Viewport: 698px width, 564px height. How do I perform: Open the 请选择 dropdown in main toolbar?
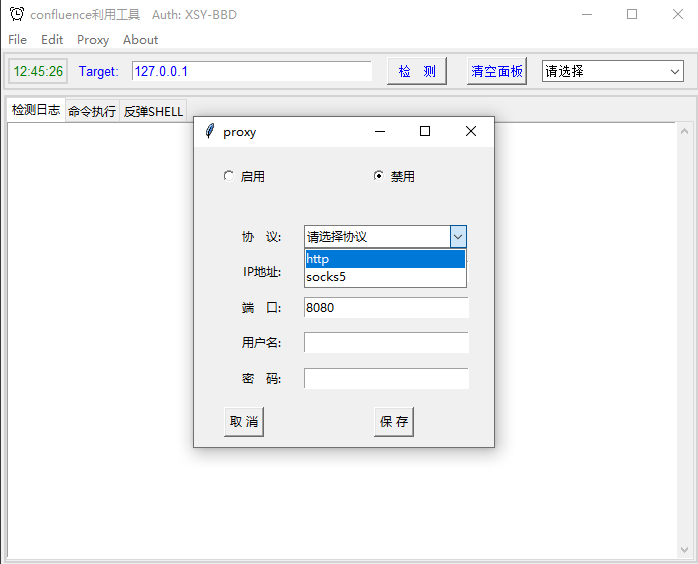pos(613,71)
